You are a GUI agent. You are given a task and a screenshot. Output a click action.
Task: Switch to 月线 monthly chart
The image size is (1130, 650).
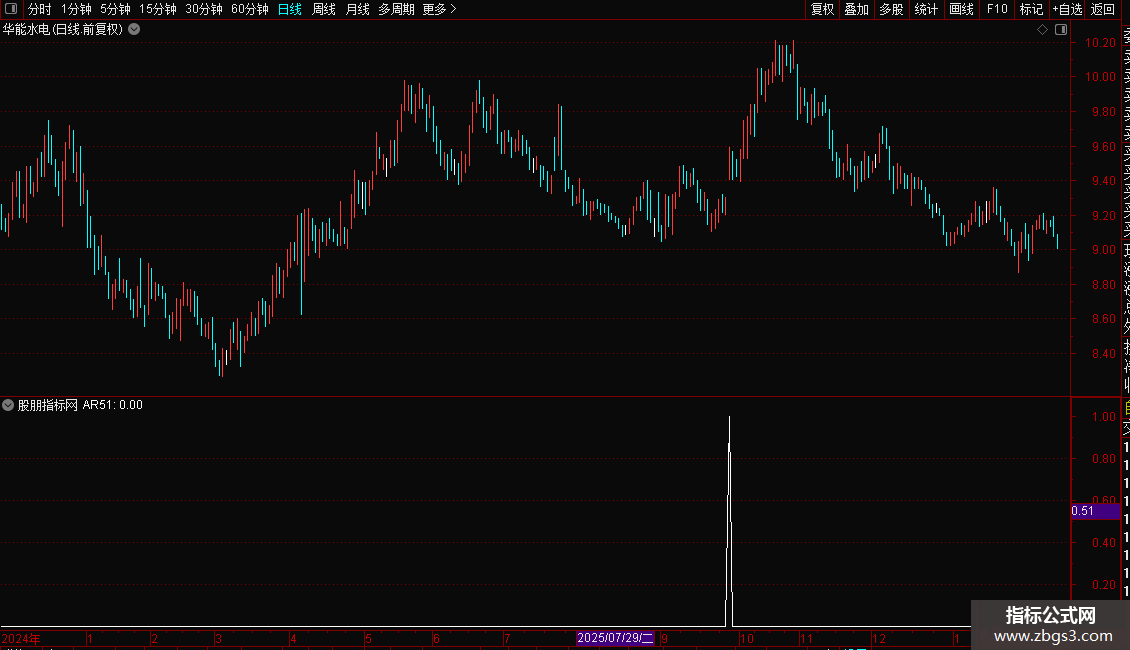click(357, 9)
